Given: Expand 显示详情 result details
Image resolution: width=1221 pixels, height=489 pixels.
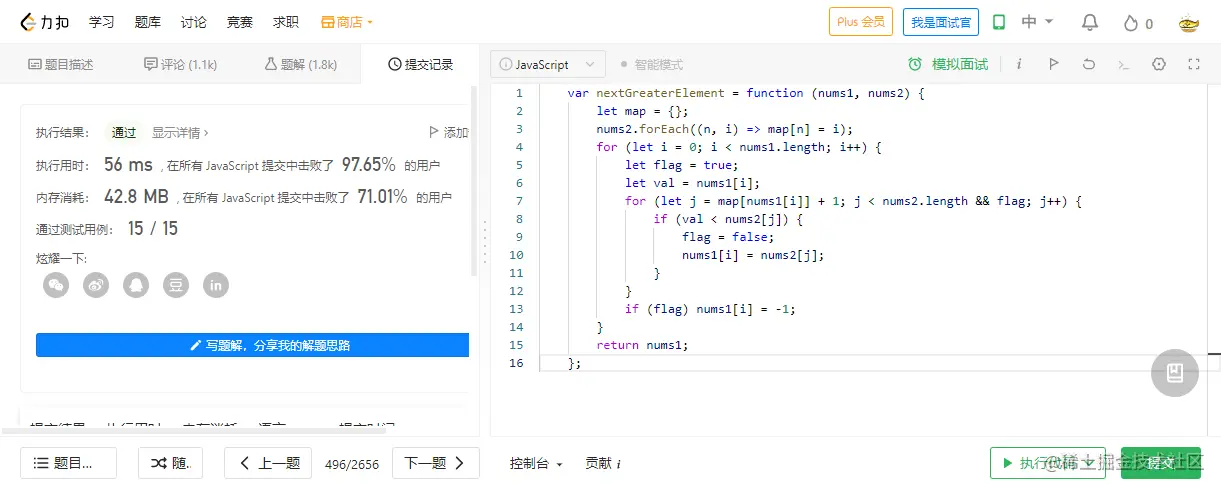Looking at the screenshot, I should pyautogui.click(x=180, y=132).
